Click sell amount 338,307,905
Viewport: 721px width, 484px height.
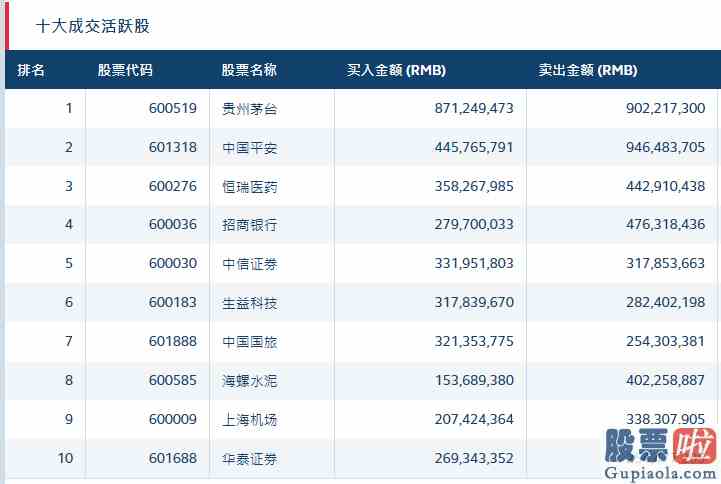(x=665, y=419)
